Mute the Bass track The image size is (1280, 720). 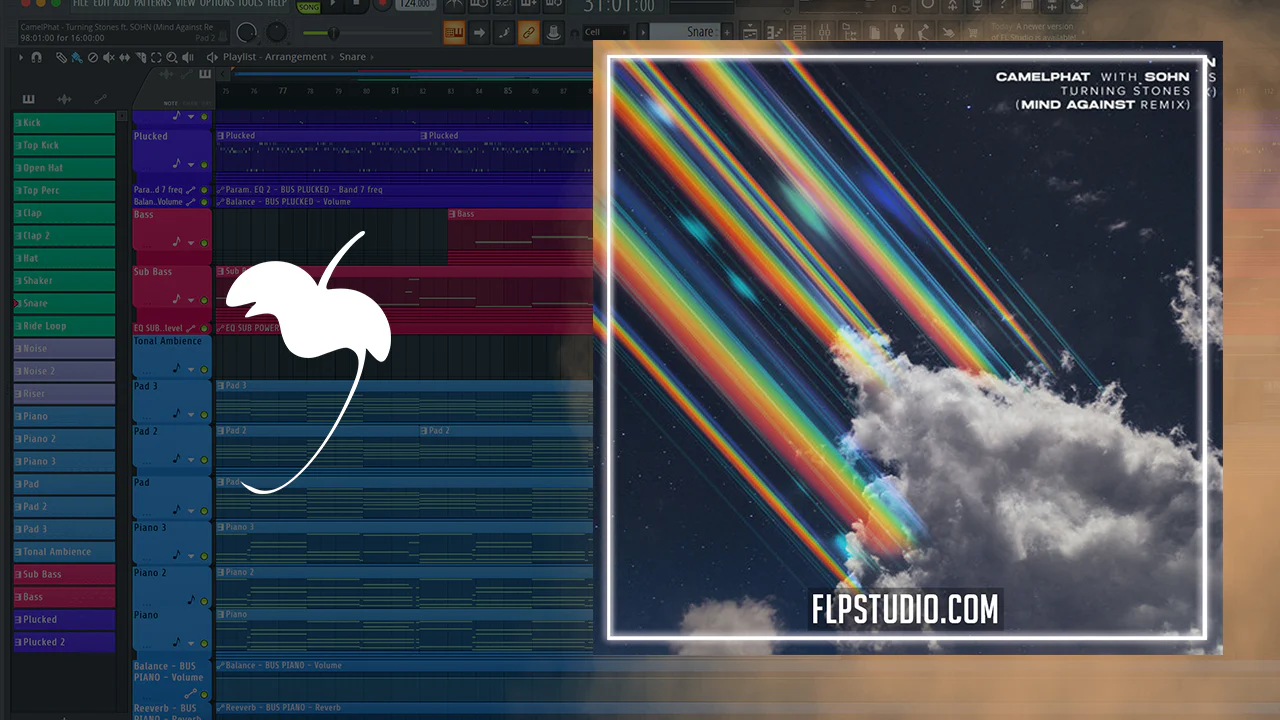pyautogui.click(x=205, y=242)
